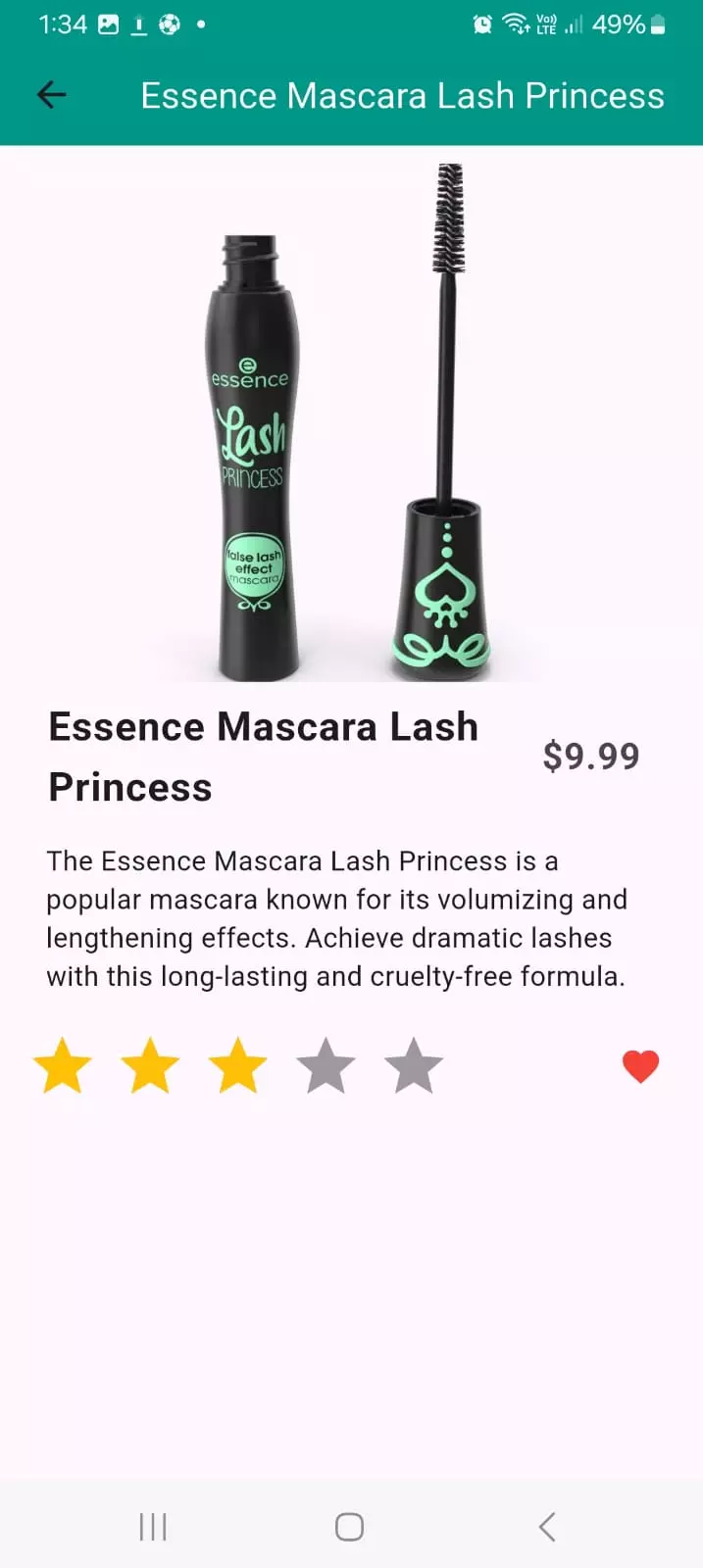
Task: Toggle the red heart favorite icon
Action: [x=640, y=1066]
